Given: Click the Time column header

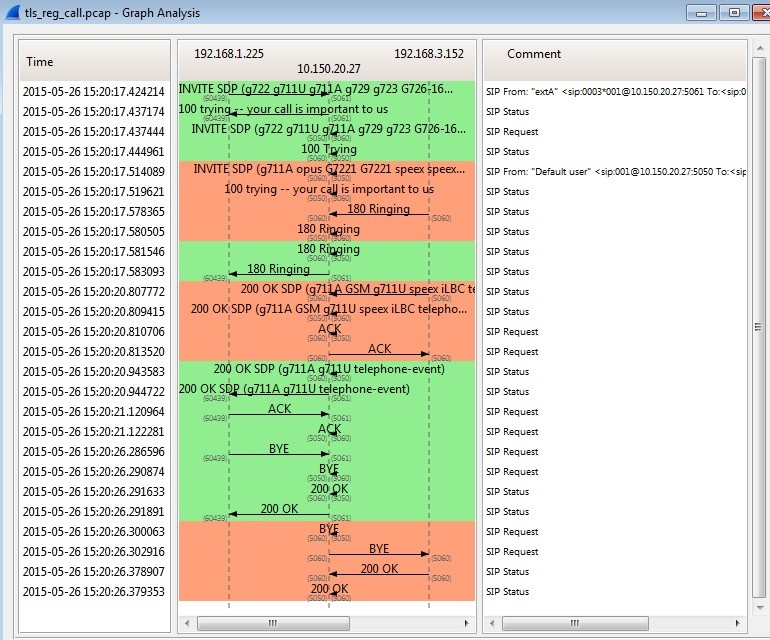Looking at the screenshot, I should click(x=94, y=61).
